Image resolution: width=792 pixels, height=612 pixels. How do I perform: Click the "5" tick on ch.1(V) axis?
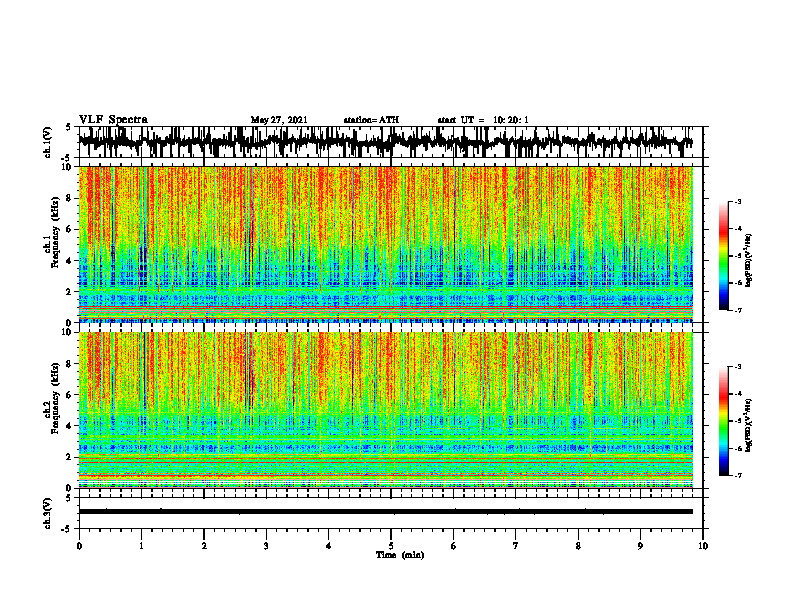tap(69, 127)
